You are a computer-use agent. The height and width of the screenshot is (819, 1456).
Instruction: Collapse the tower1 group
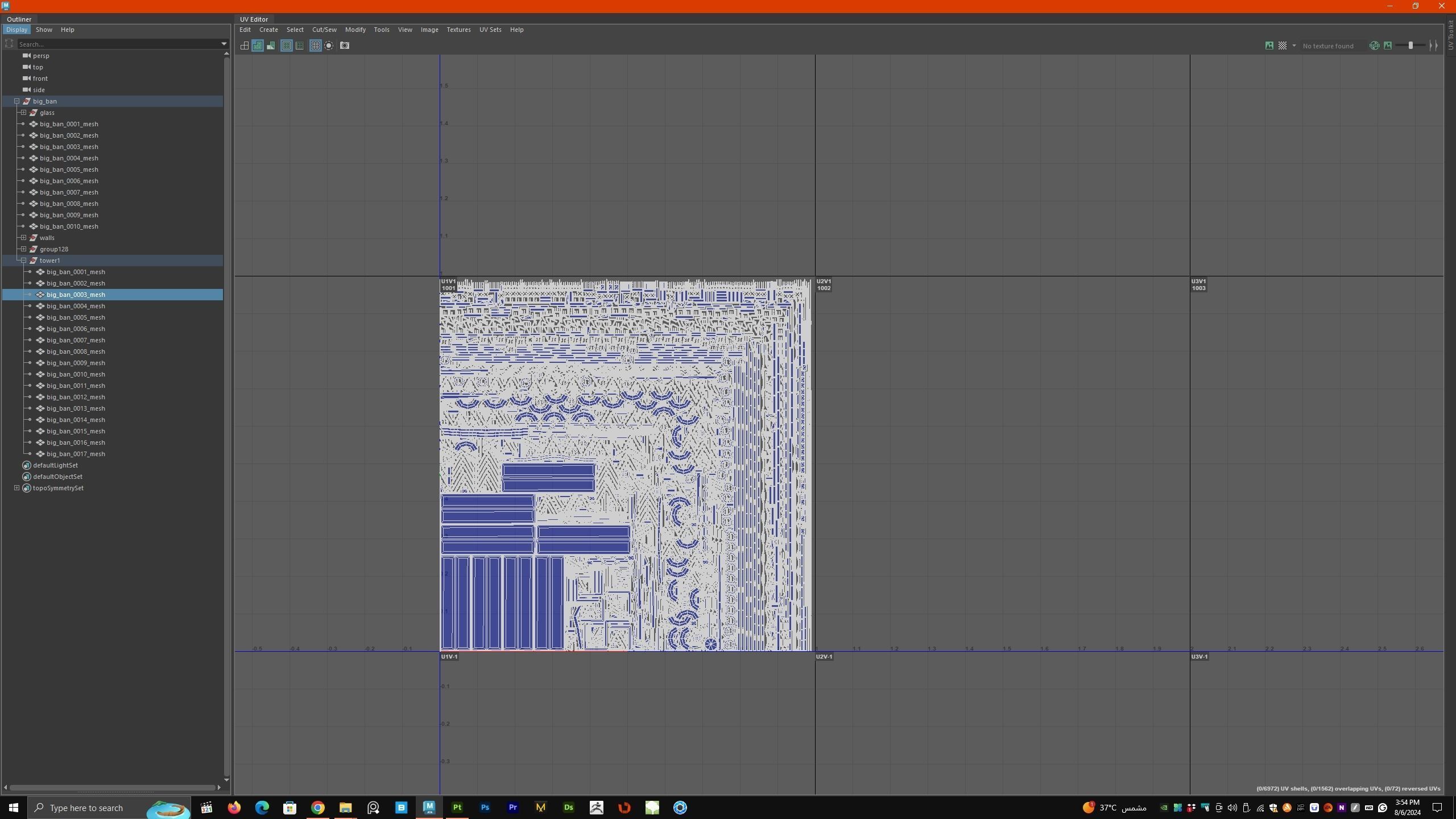[x=23, y=260]
